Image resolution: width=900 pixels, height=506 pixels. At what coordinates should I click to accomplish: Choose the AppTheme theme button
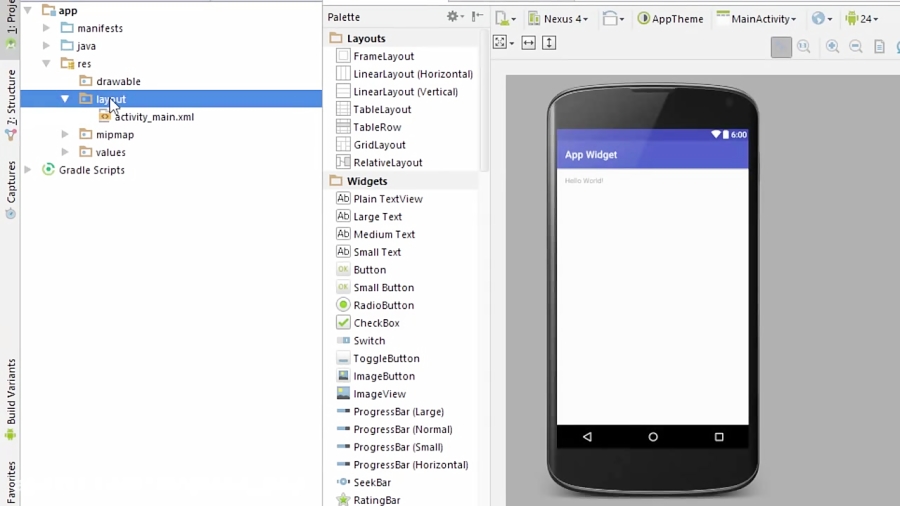pyautogui.click(x=670, y=18)
